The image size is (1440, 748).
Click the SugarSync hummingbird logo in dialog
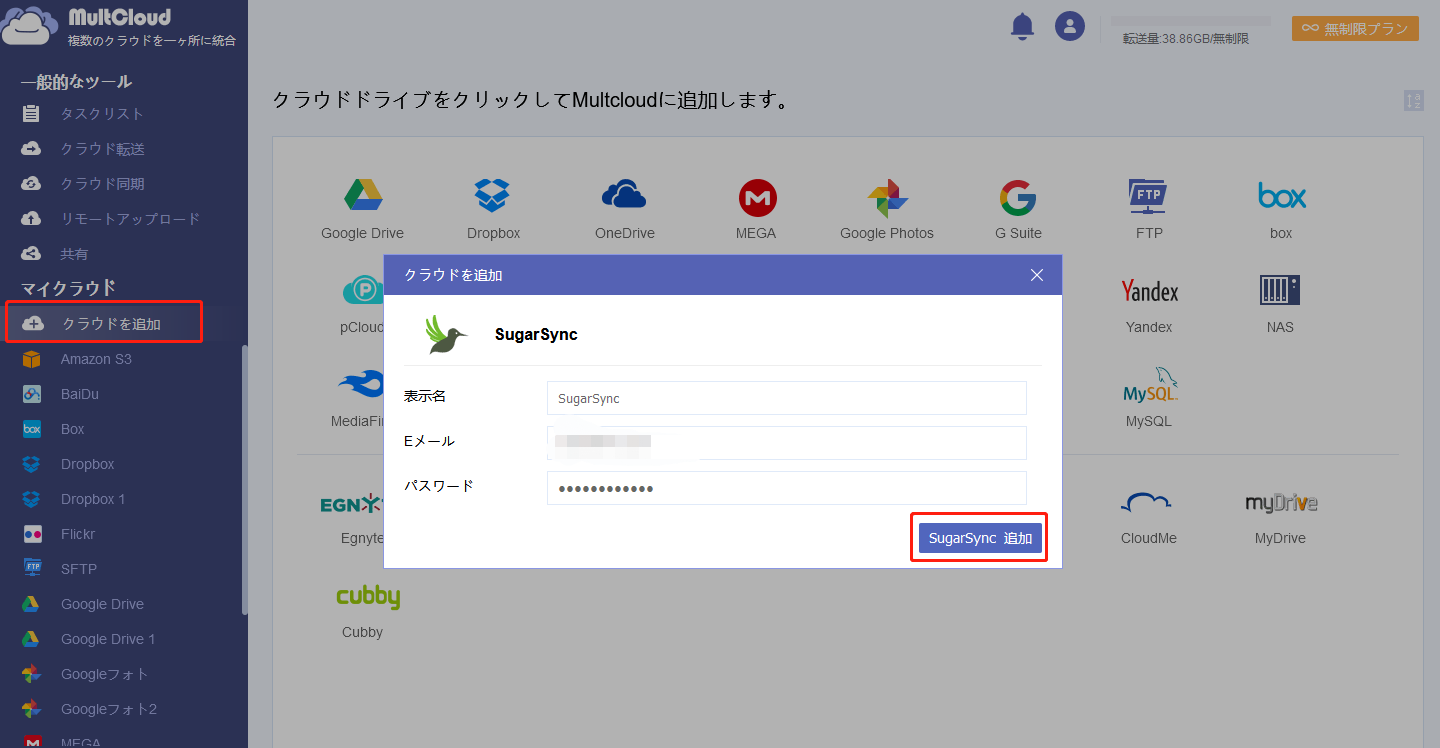coord(446,334)
